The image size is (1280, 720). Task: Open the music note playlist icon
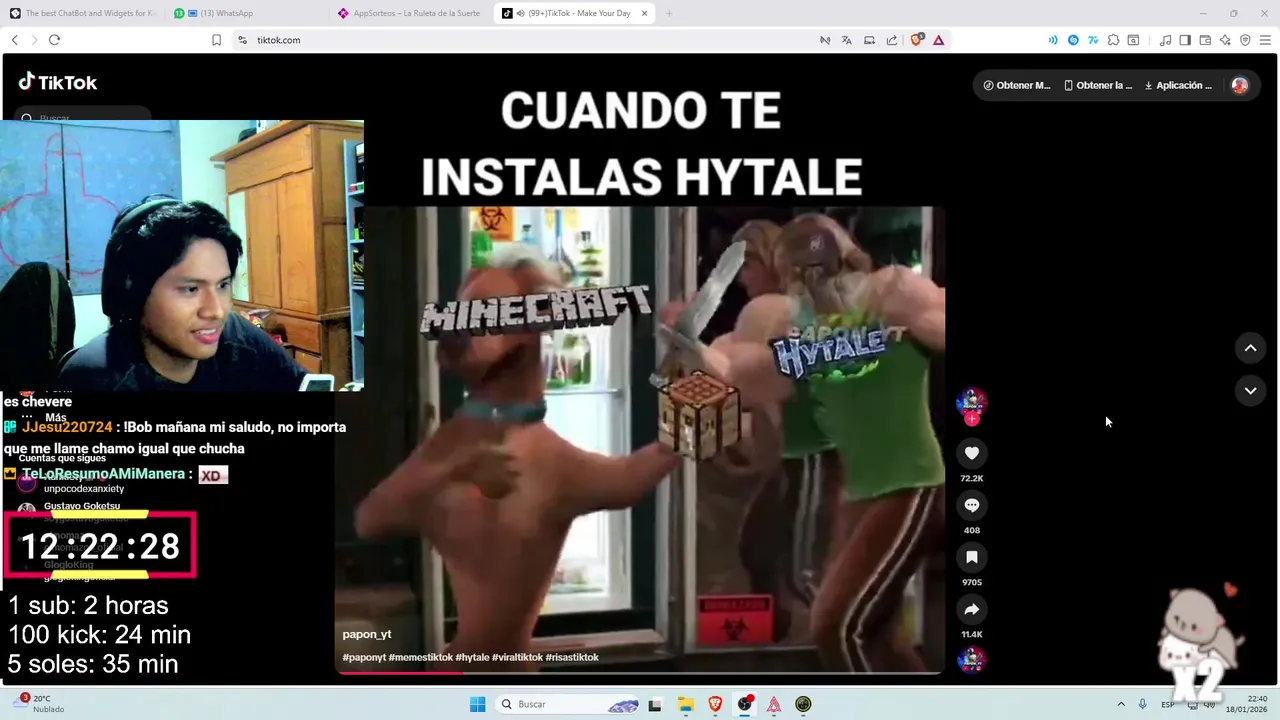point(1165,40)
